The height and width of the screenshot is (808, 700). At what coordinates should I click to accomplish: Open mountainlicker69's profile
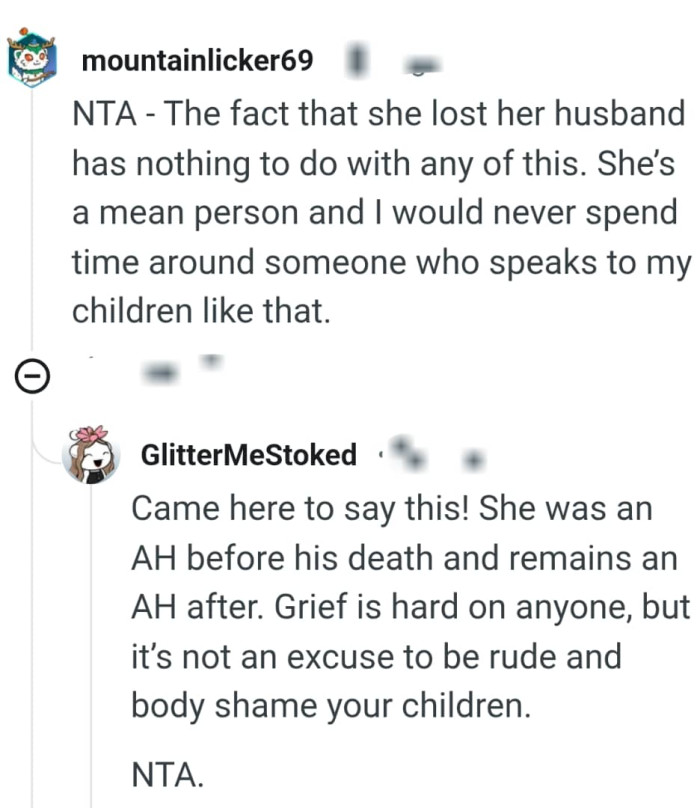coord(198,60)
